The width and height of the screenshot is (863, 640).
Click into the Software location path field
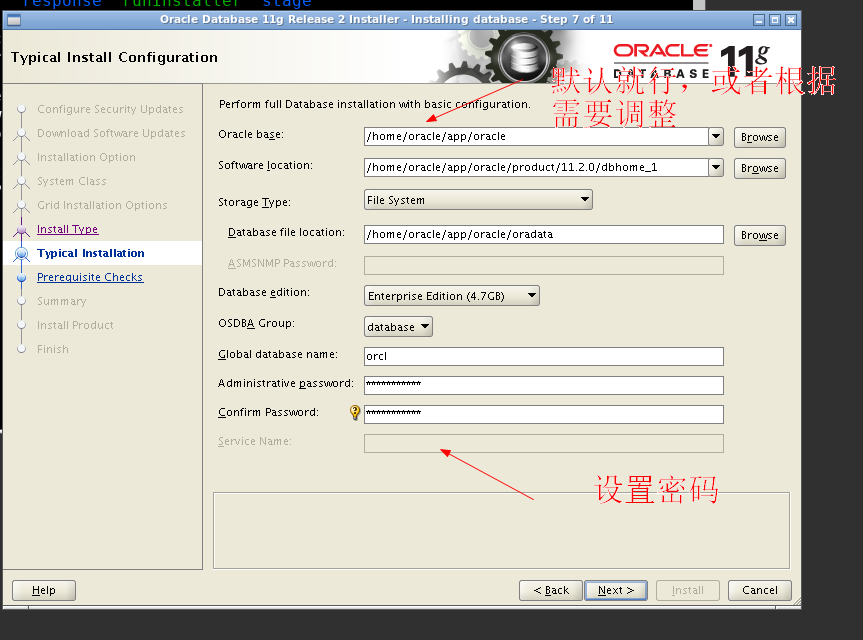click(536, 167)
